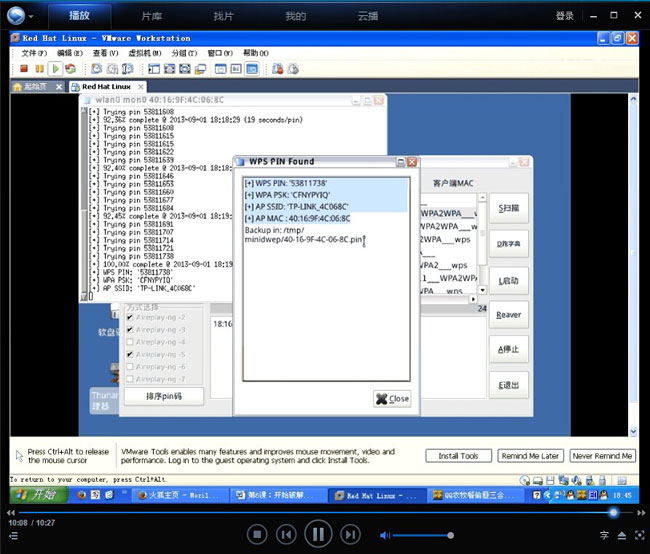
Task: Click Never Remind Me button
Action: tap(602, 456)
